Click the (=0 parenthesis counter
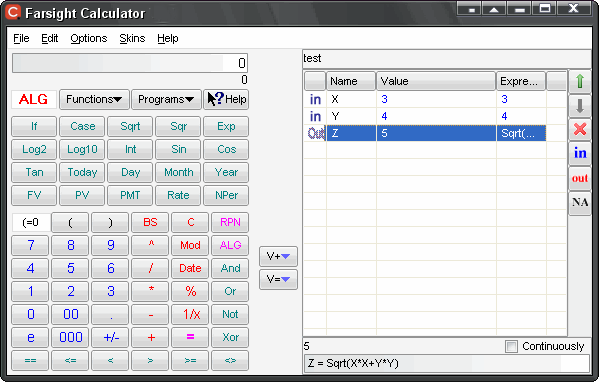 coord(31,222)
